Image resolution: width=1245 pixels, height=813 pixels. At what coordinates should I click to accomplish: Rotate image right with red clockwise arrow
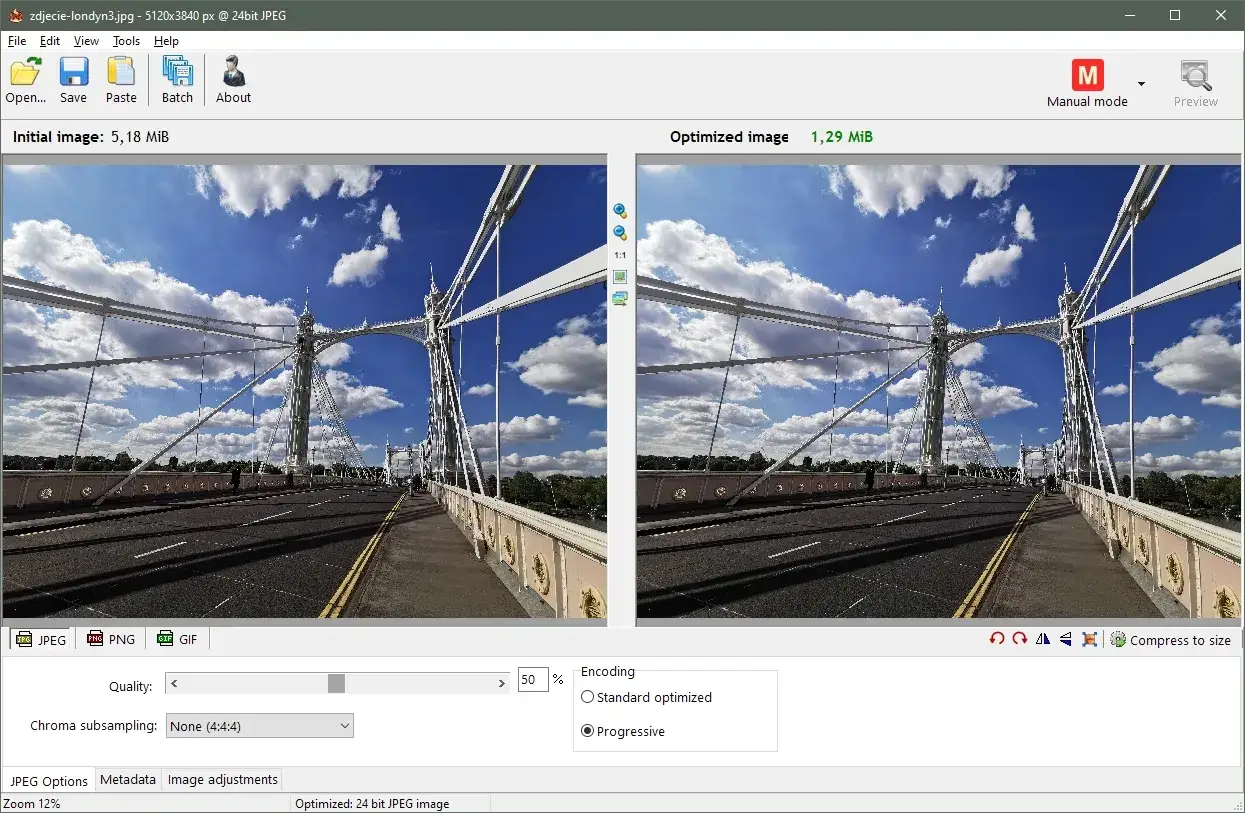point(1020,639)
